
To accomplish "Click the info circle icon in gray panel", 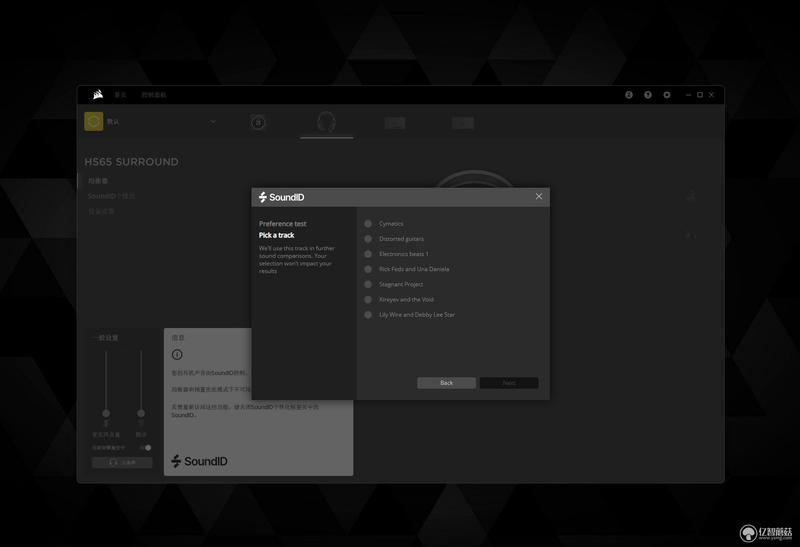I will pos(177,355).
